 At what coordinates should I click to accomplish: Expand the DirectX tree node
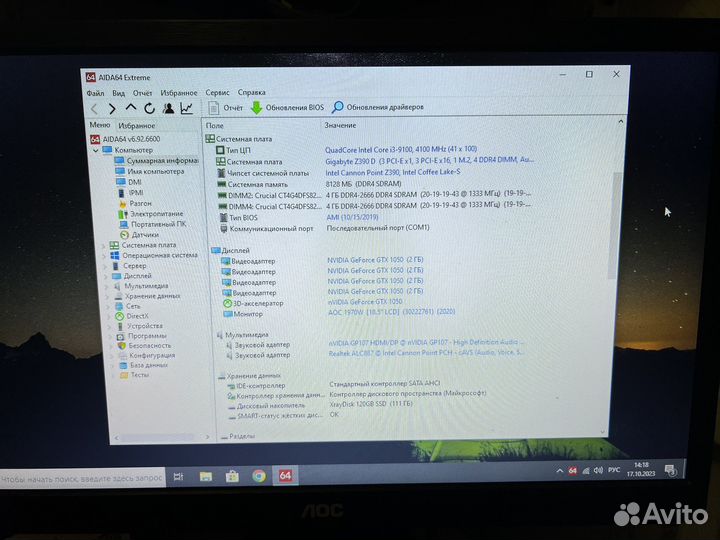click(x=110, y=316)
